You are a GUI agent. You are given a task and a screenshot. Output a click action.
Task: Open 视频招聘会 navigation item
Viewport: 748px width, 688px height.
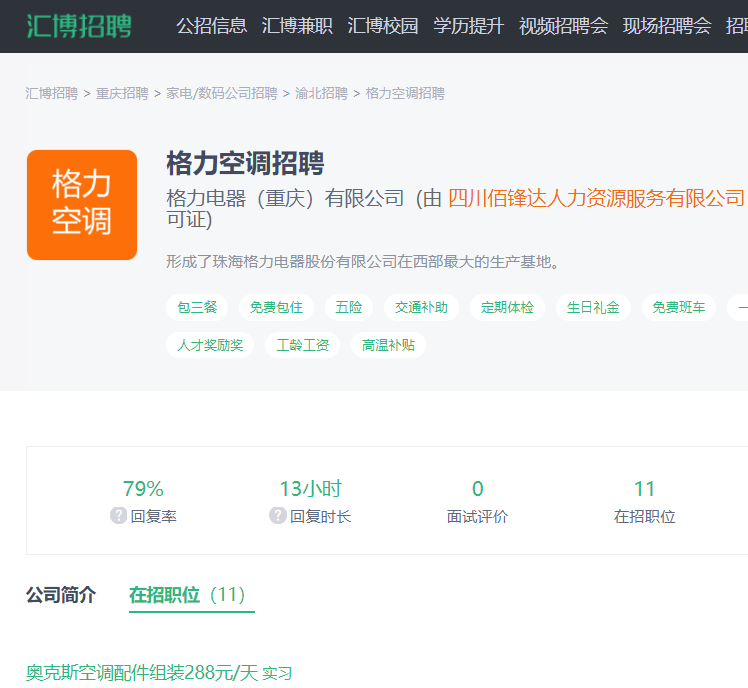[563, 26]
